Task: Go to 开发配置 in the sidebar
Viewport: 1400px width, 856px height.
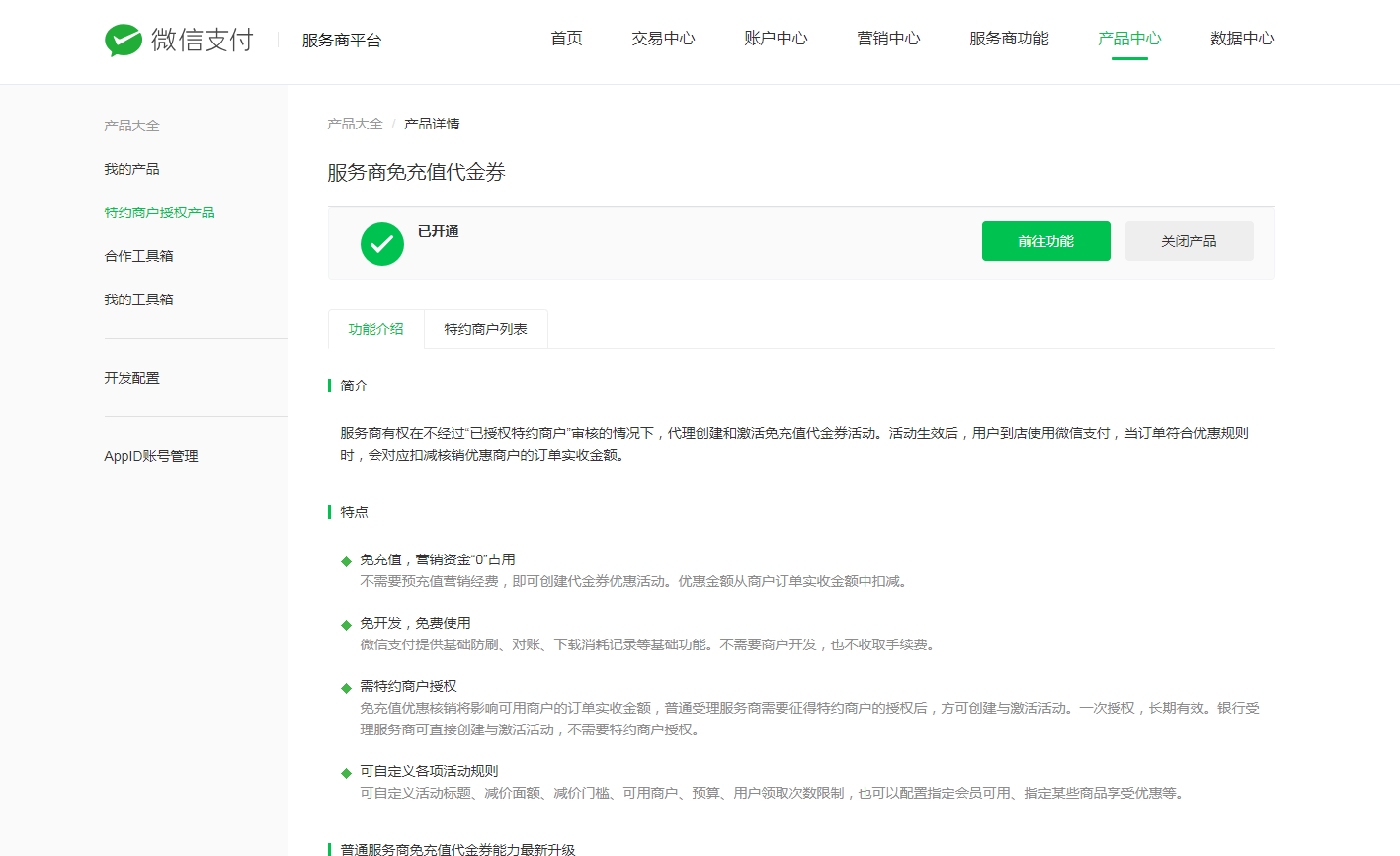Action: point(131,378)
